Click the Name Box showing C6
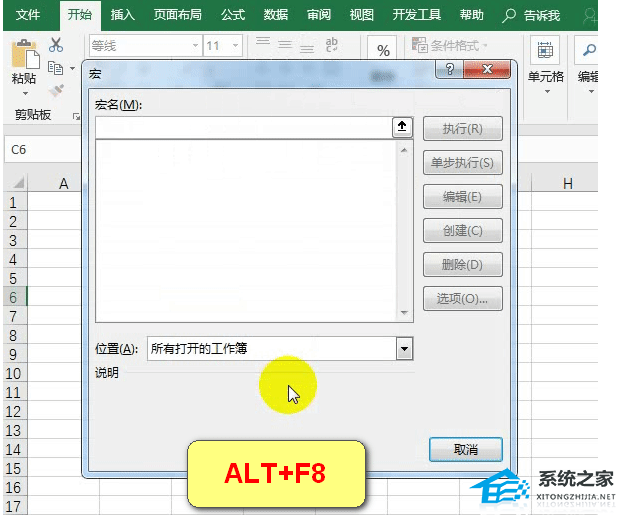 coord(42,150)
